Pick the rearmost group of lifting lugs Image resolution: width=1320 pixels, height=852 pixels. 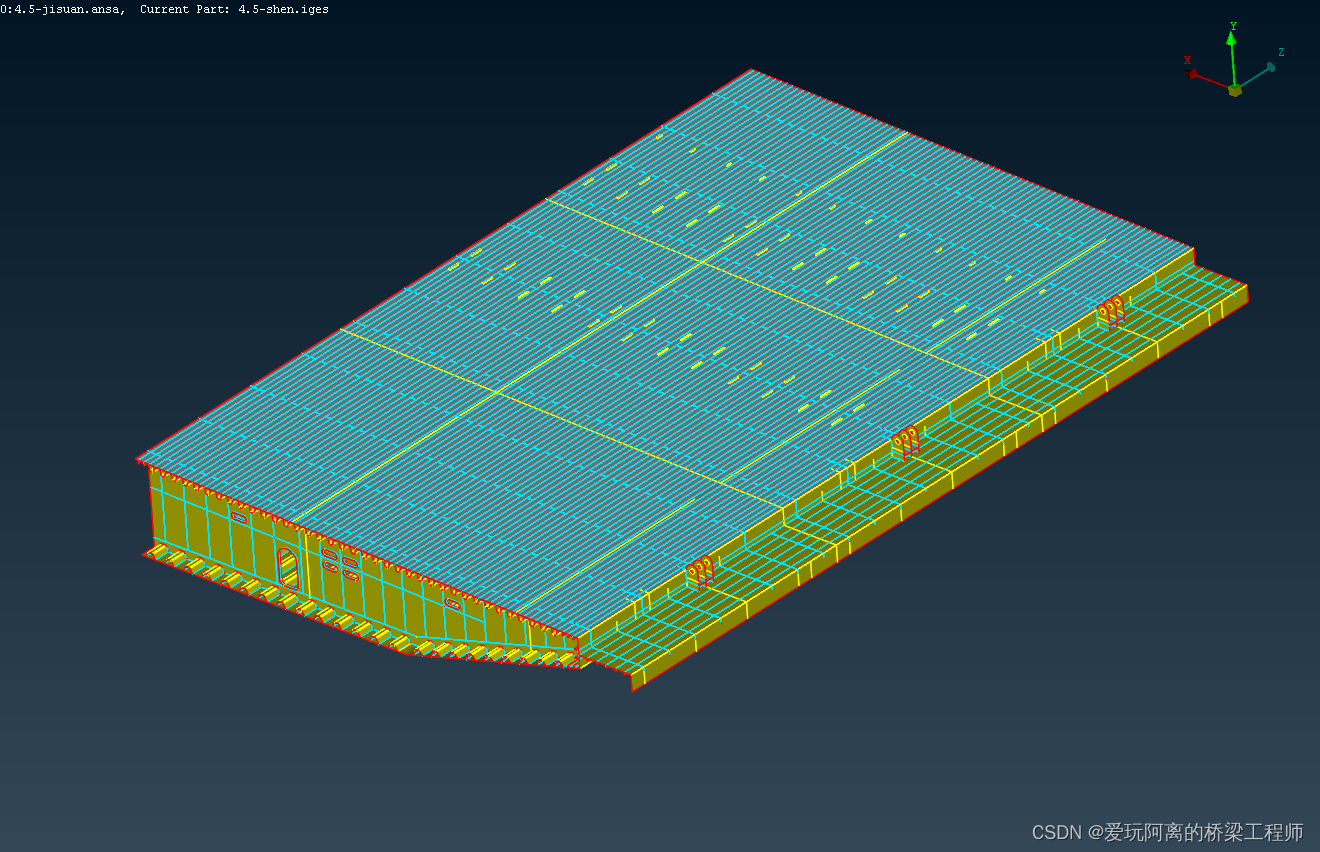click(x=1110, y=310)
